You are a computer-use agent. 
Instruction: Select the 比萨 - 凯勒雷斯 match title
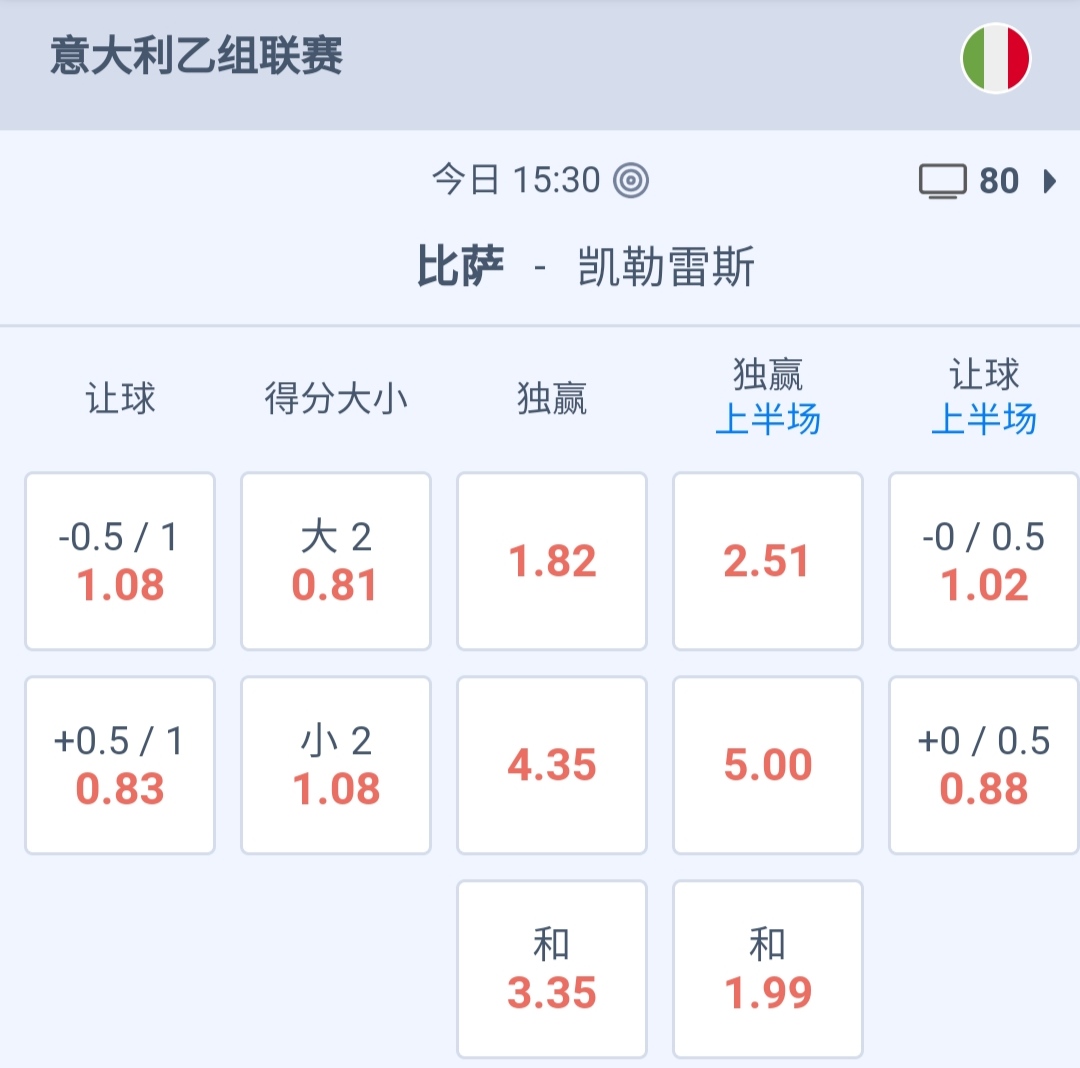coord(585,268)
